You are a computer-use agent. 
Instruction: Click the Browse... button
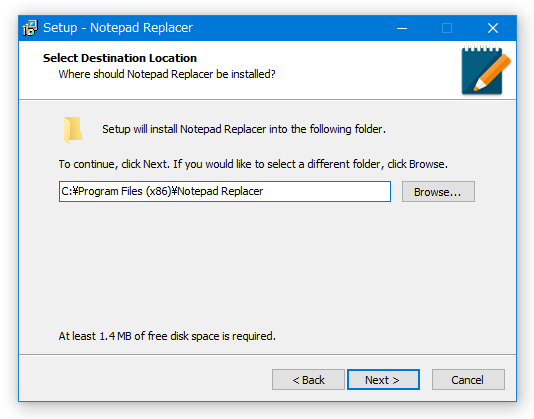(x=438, y=191)
